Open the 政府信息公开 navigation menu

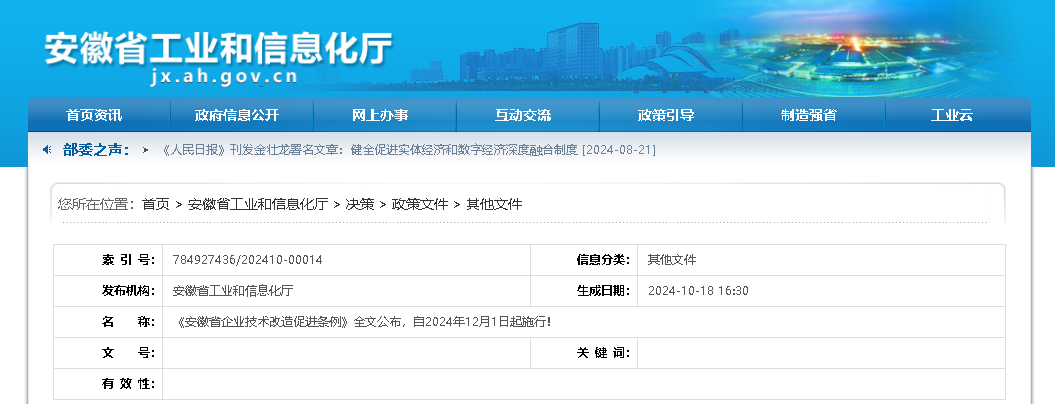tap(237, 115)
